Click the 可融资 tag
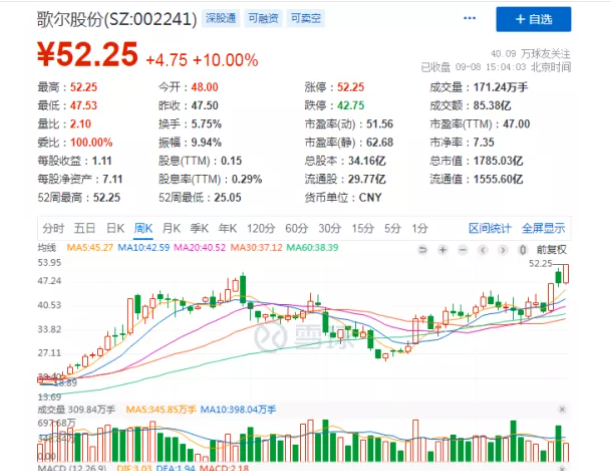611x471 pixels. pyautogui.click(x=263, y=18)
